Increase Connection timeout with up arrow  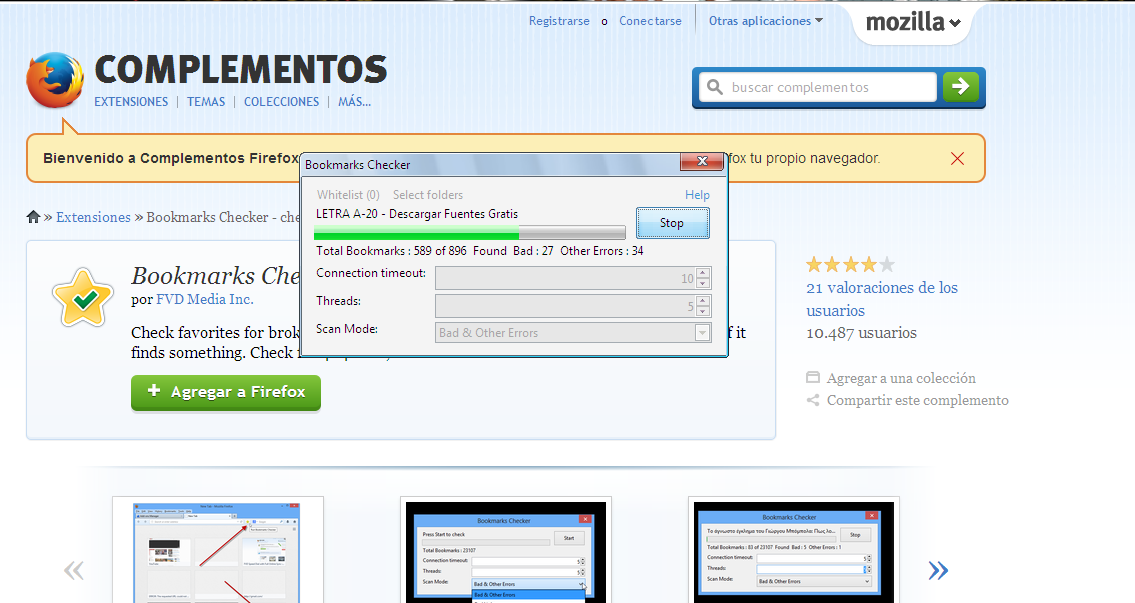(703, 273)
